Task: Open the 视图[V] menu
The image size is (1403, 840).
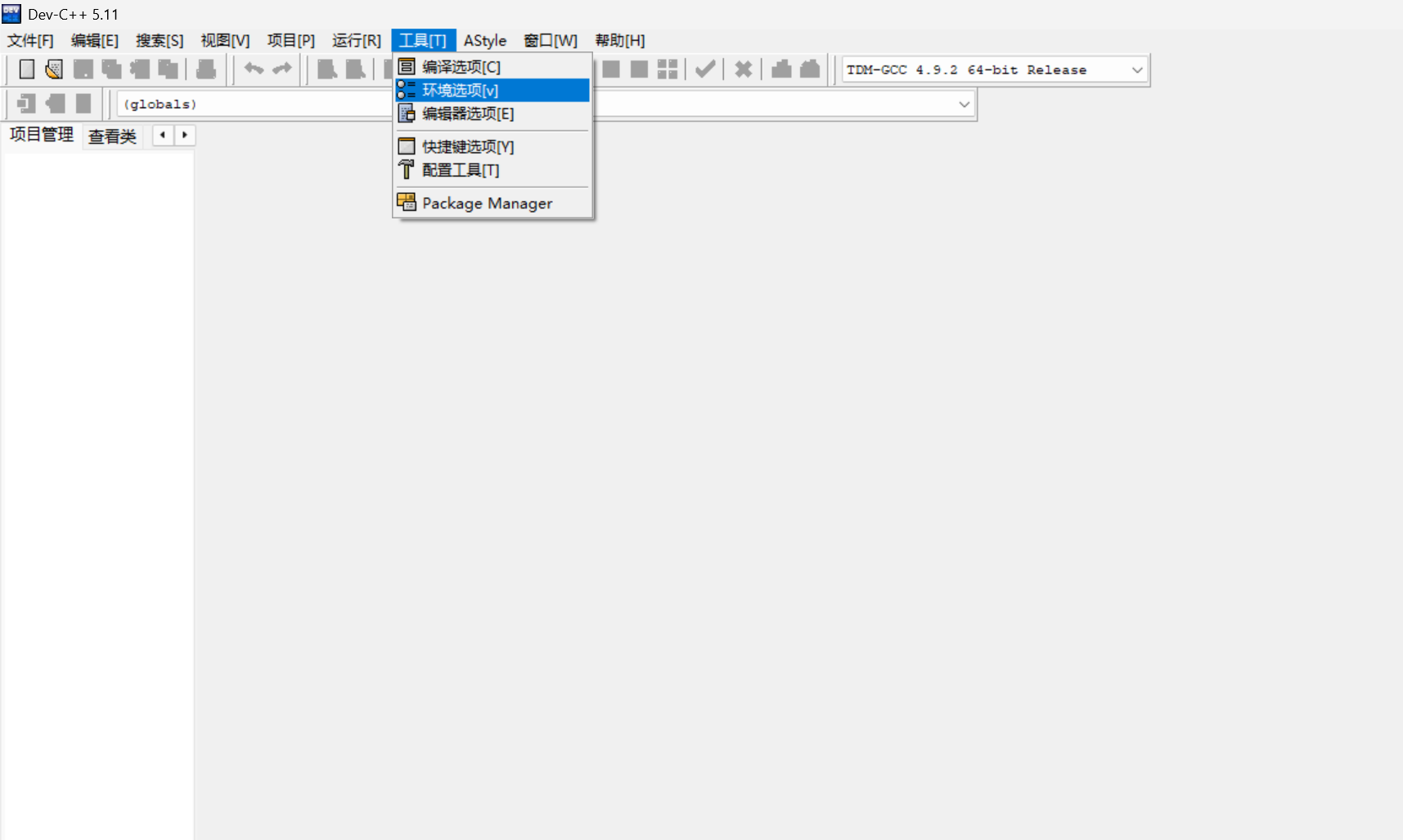Action: coord(225,40)
